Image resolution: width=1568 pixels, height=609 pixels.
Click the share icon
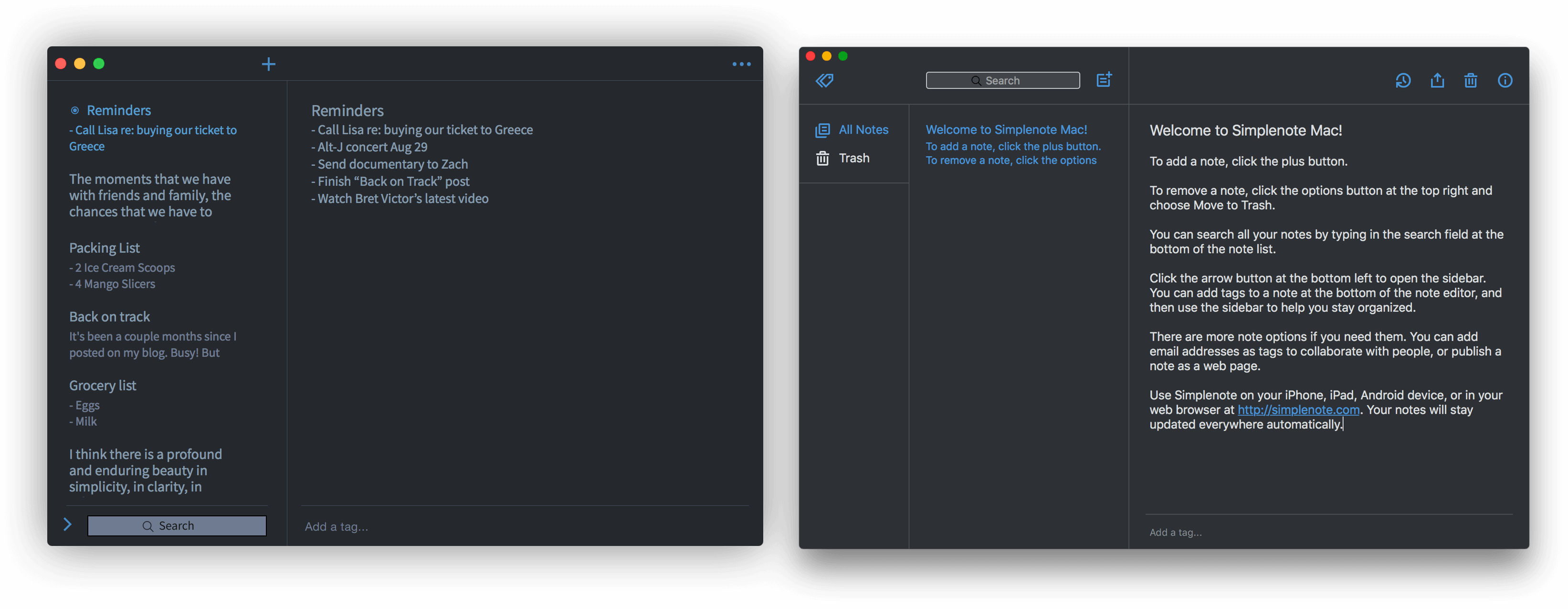click(1437, 80)
